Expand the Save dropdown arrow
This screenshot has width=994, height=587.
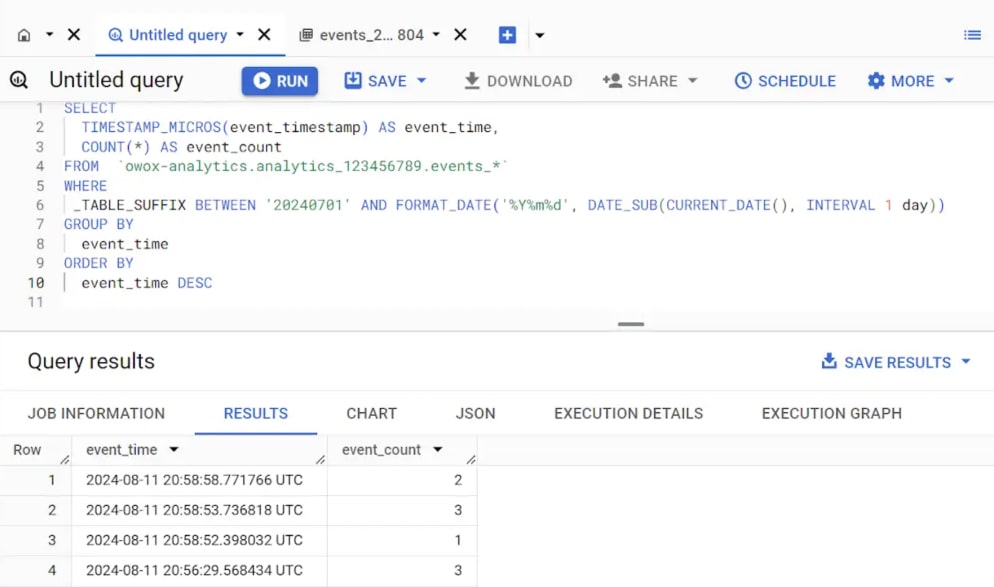point(422,81)
